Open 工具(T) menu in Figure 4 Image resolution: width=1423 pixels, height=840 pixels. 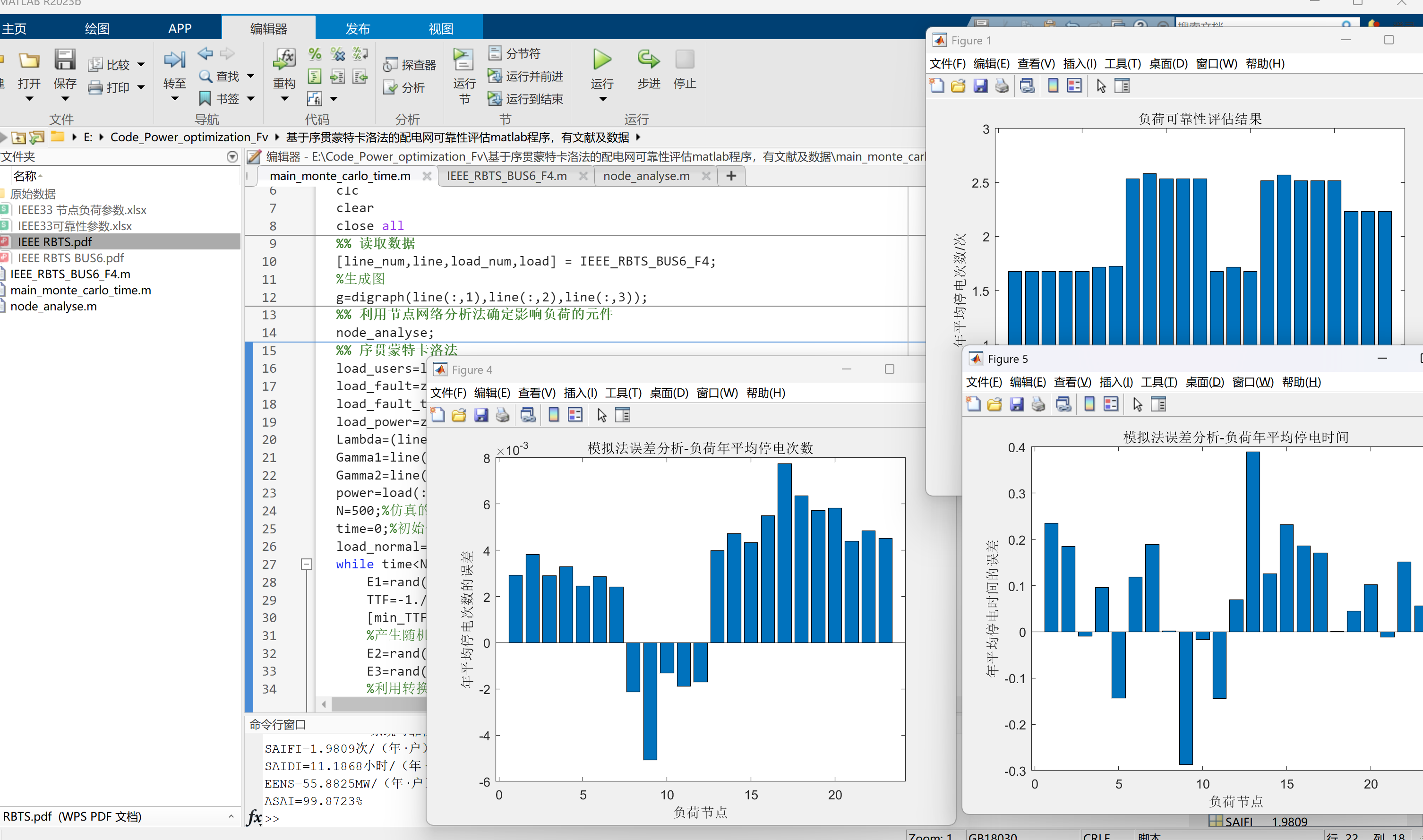click(623, 393)
